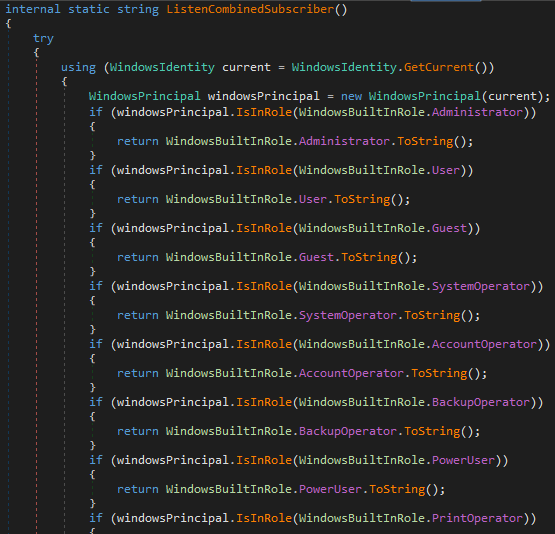Click 'PowerUser' in the return statement
This screenshot has width=555, height=534.
pos(330,489)
